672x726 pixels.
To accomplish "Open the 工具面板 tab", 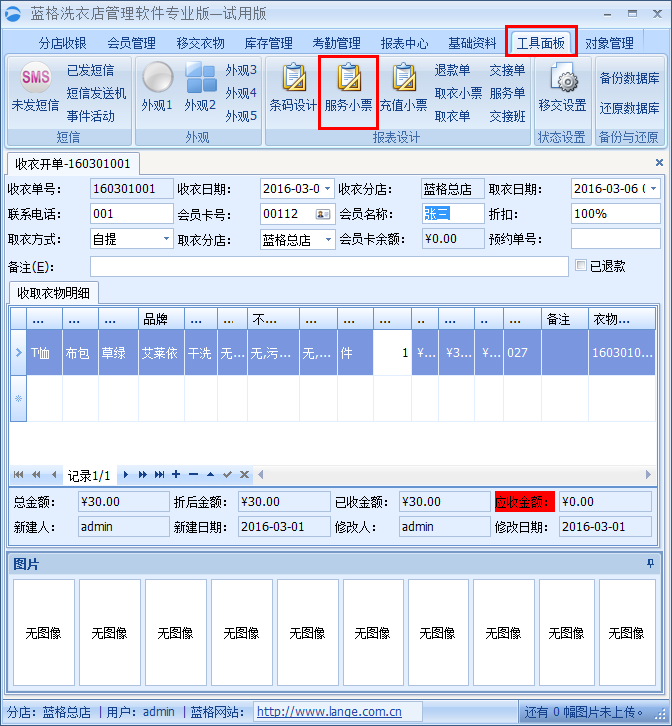I will point(541,44).
